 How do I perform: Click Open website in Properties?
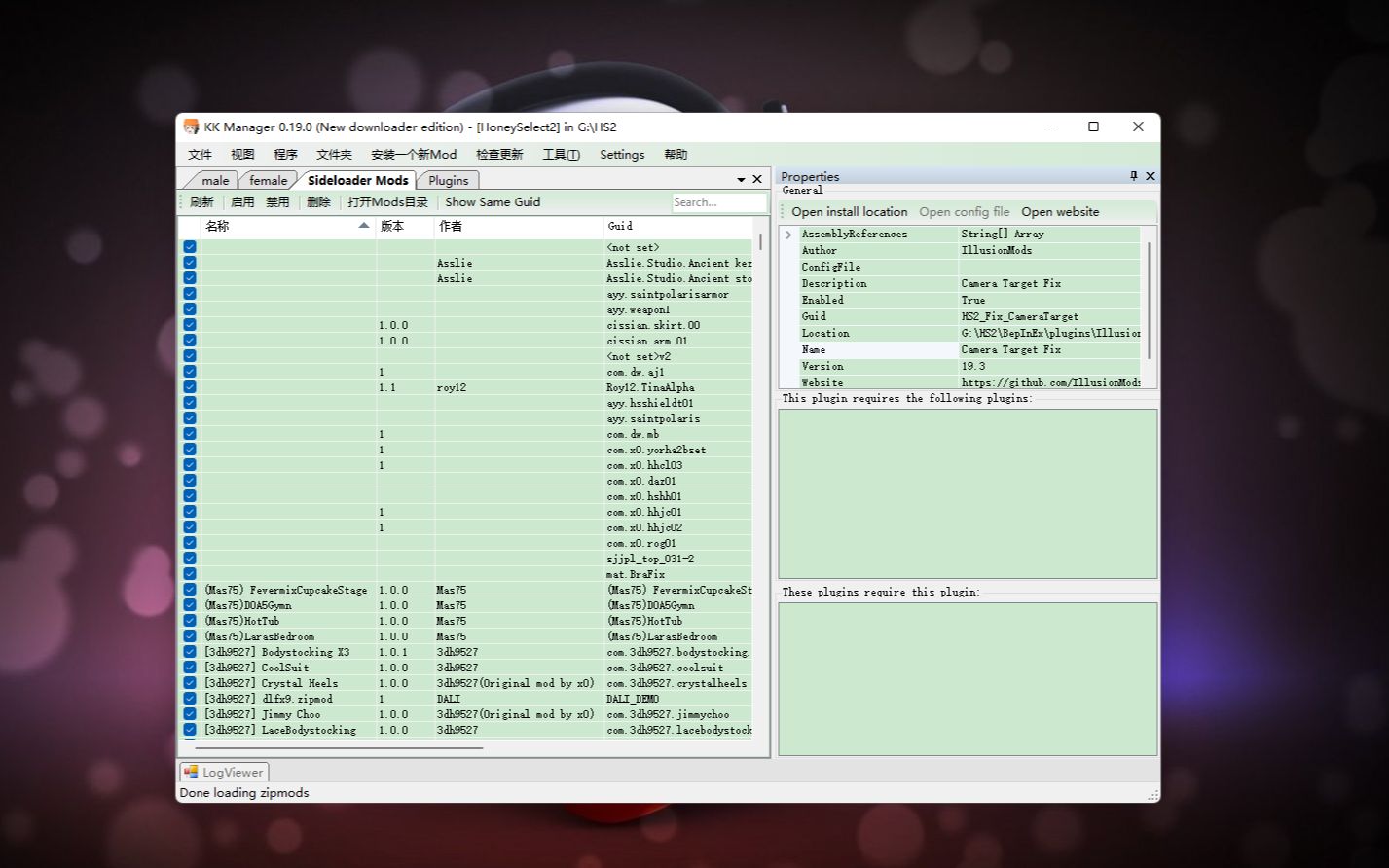[x=1060, y=212]
